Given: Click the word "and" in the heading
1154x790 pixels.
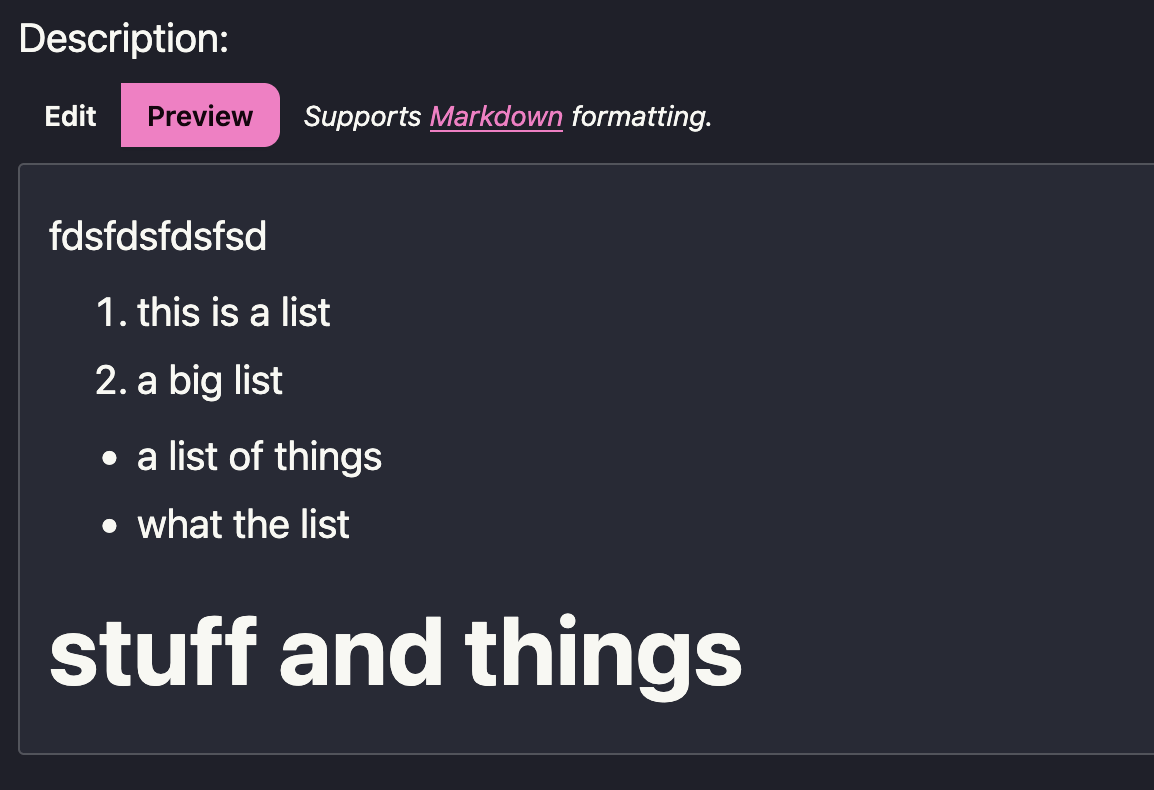Looking at the screenshot, I should coord(360,653).
